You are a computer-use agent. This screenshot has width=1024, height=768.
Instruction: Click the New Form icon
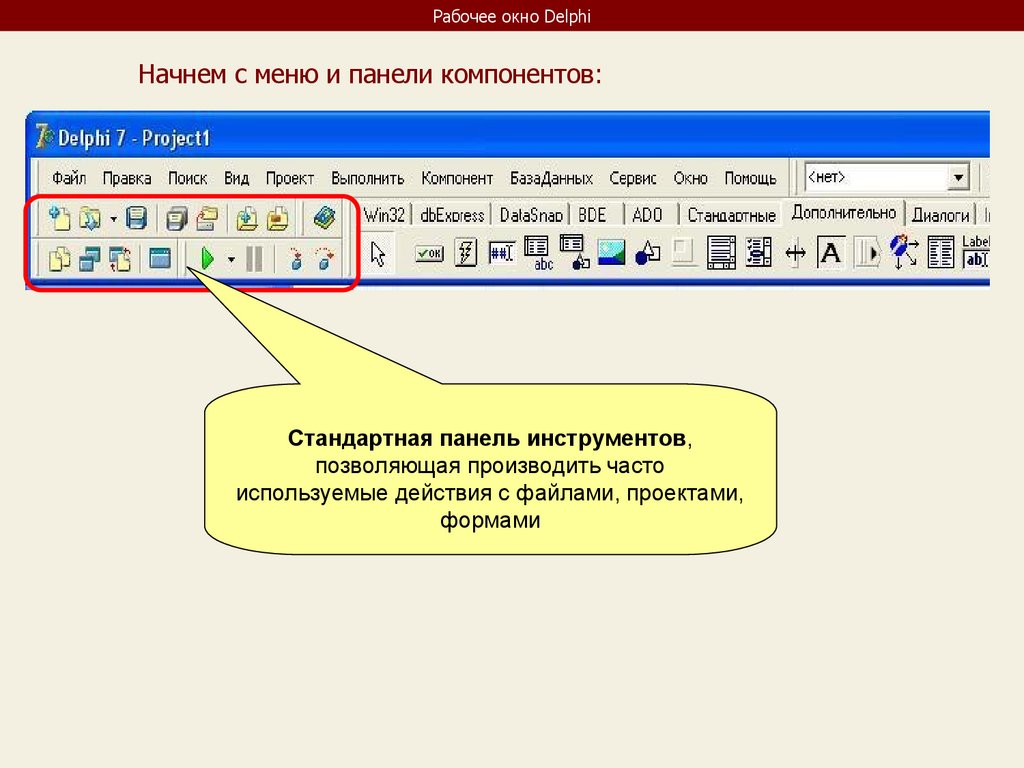tap(160, 259)
